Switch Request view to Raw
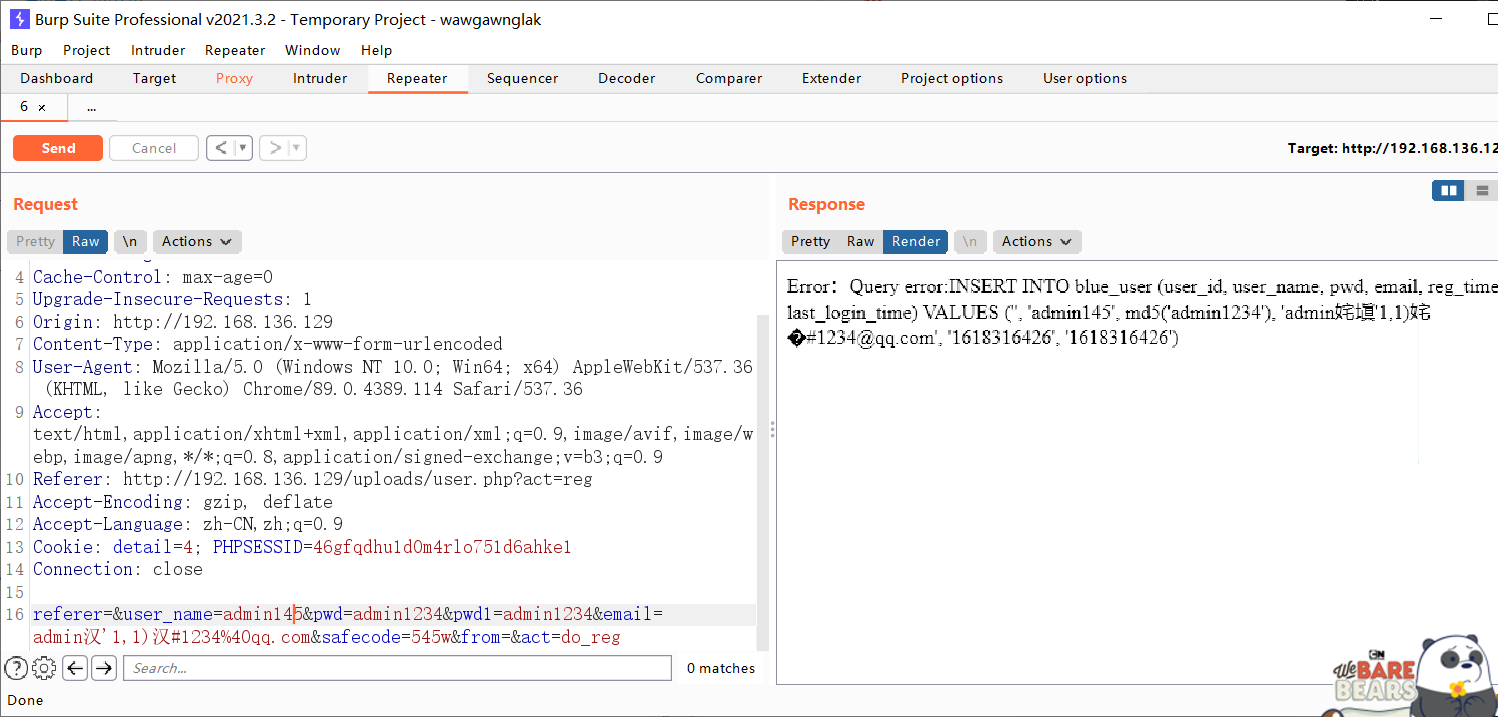 [x=86, y=241]
